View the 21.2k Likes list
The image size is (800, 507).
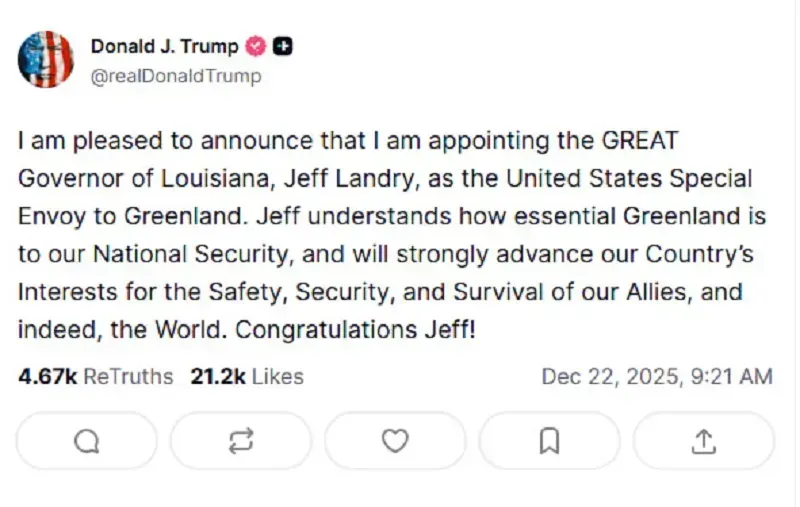pyautogui.click(x=247, y=377)
